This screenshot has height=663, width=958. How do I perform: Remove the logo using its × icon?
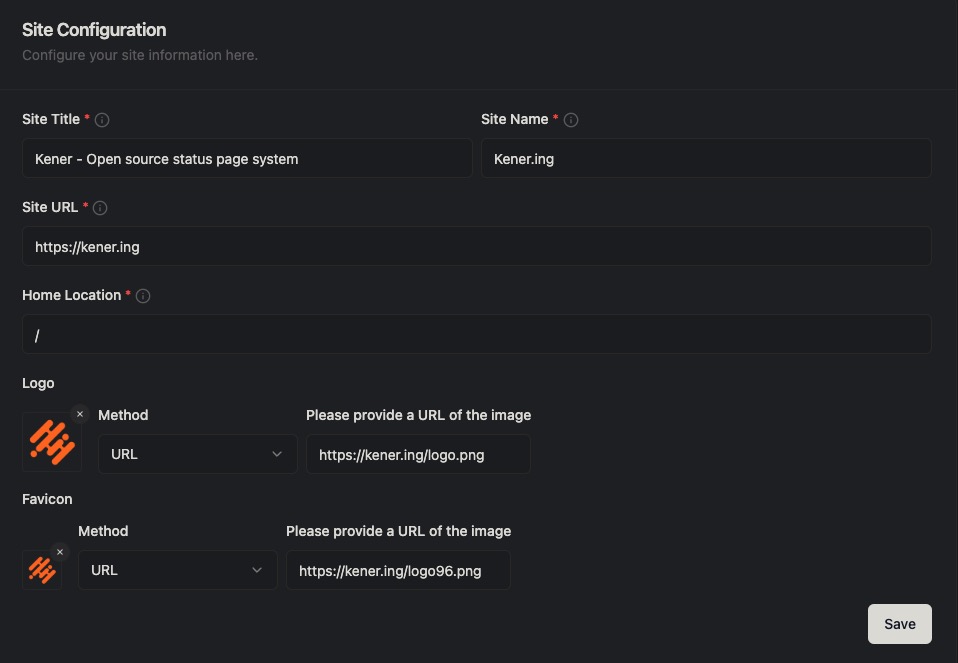pos(80,413)
